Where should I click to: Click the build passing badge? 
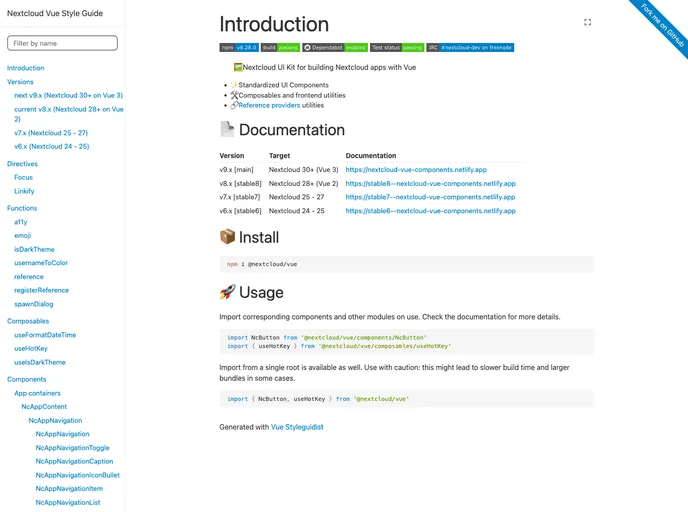280,47
